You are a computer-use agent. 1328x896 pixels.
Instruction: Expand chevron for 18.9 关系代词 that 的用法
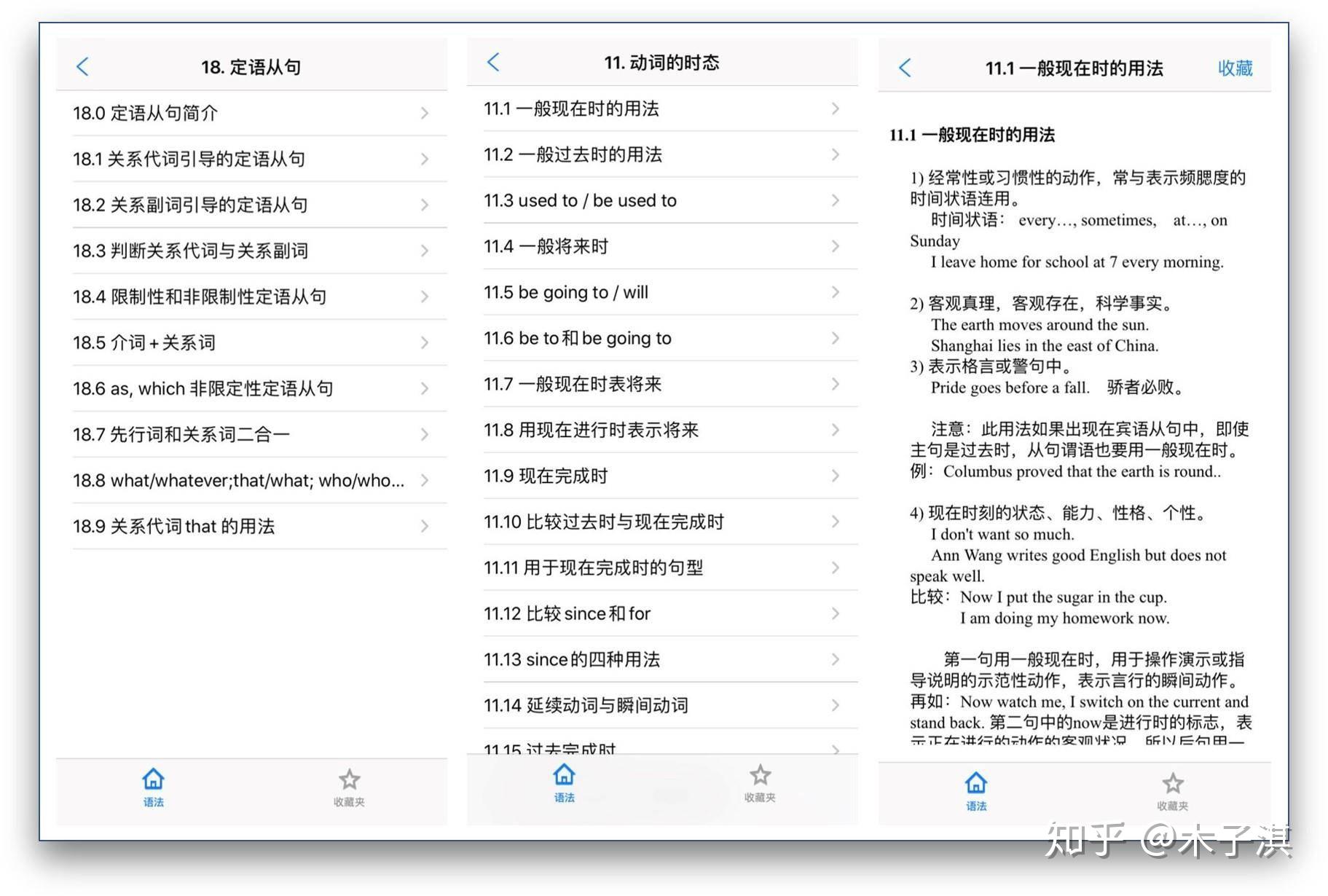[425, 526]
